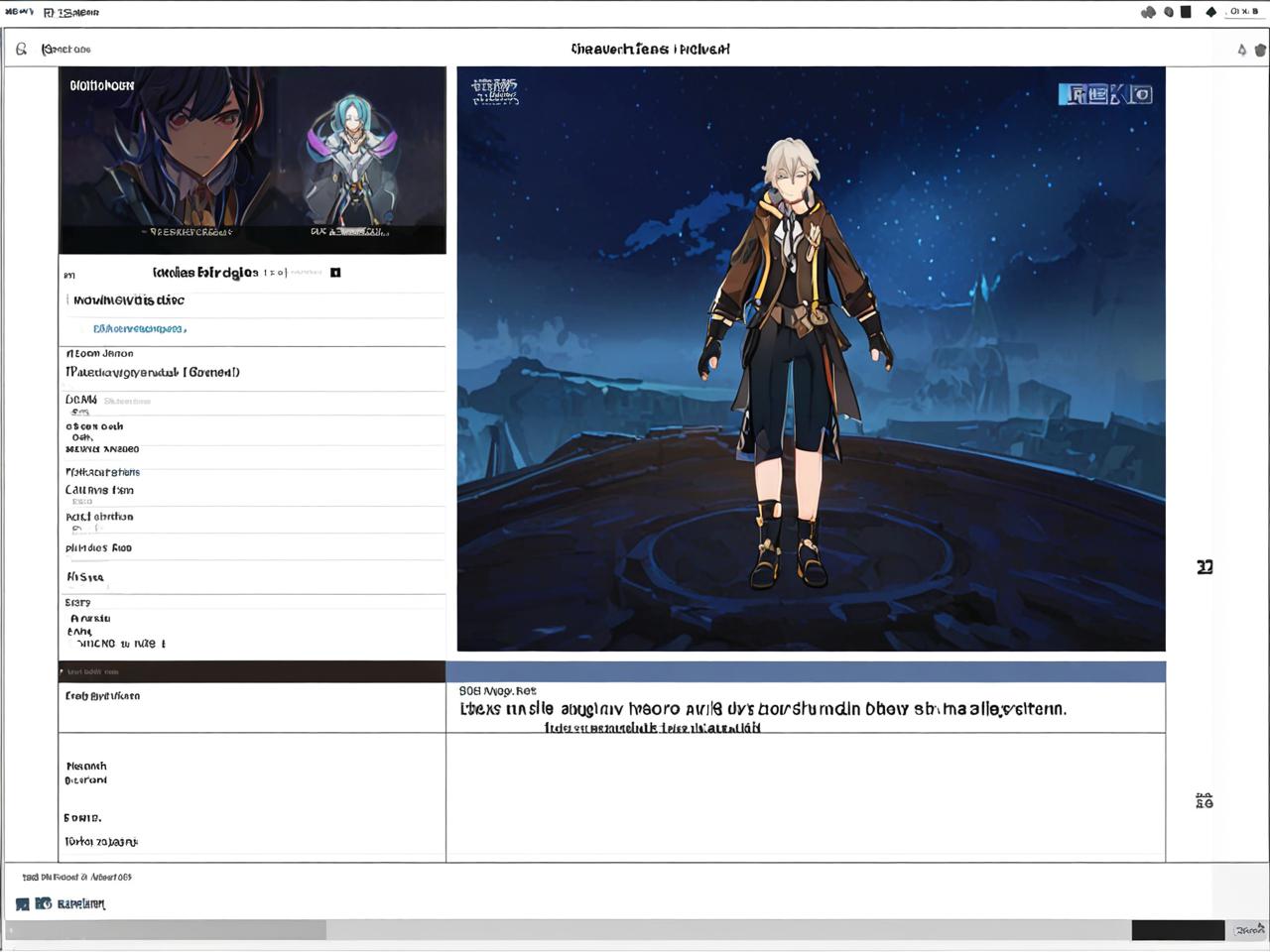Viewport: 1270px width, 952px height.
Task: Click the black block on the bottom bar
Action: (1178, 930)
